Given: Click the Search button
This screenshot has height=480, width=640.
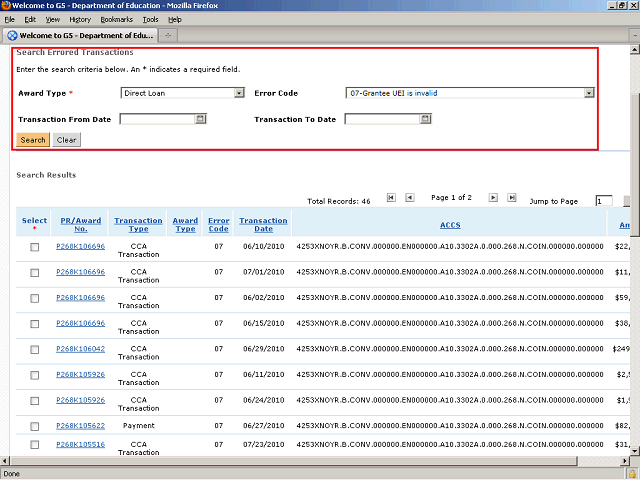Looking at the screenshot, I should (x=33, y=140).
